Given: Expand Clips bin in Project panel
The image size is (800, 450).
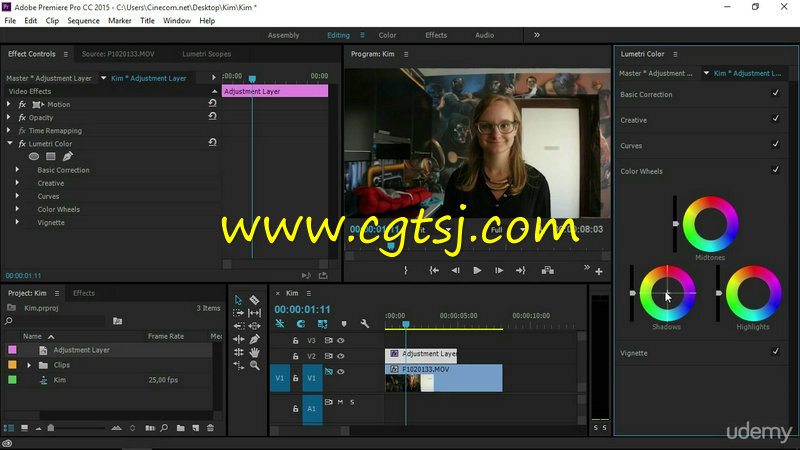Looking at the screenshot, I should [x=29, y=365].
